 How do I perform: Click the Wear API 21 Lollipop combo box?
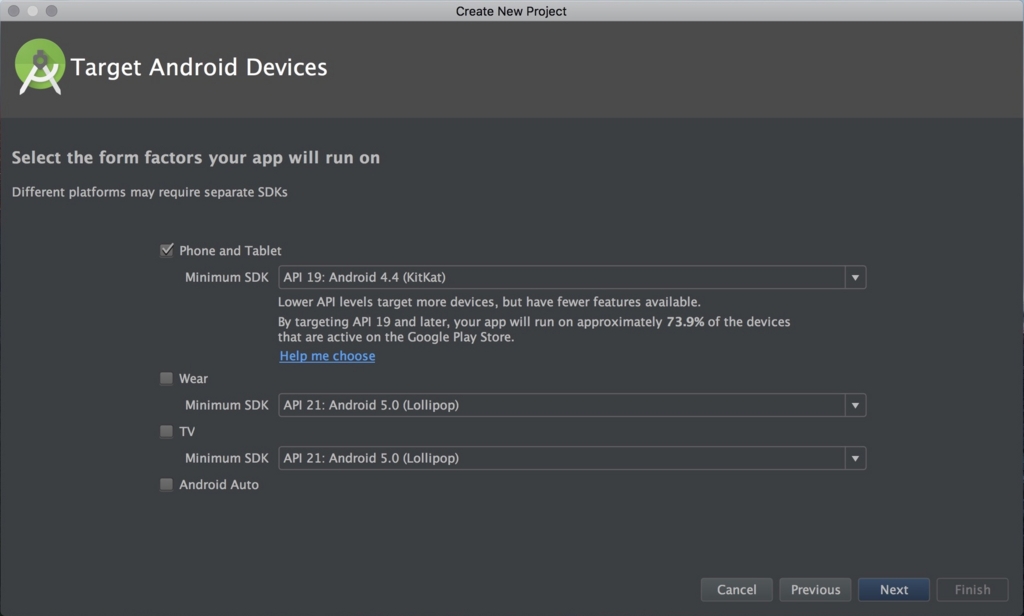560,405
